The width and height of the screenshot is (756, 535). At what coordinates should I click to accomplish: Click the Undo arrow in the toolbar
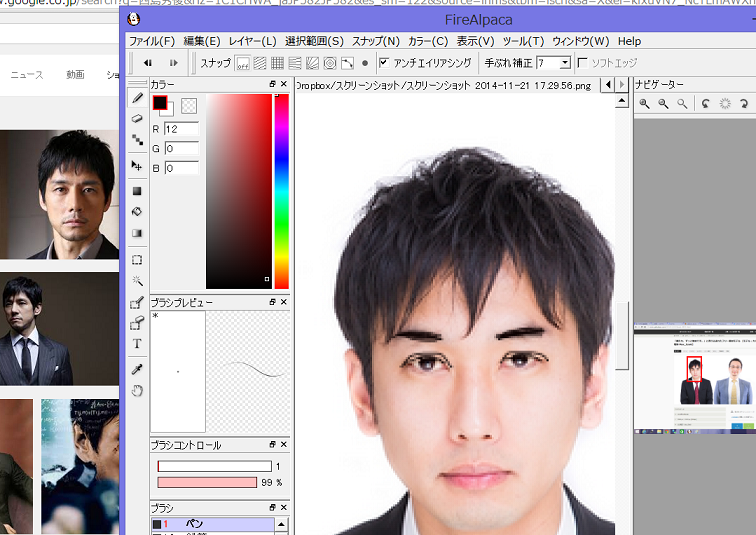coord(148,63)
